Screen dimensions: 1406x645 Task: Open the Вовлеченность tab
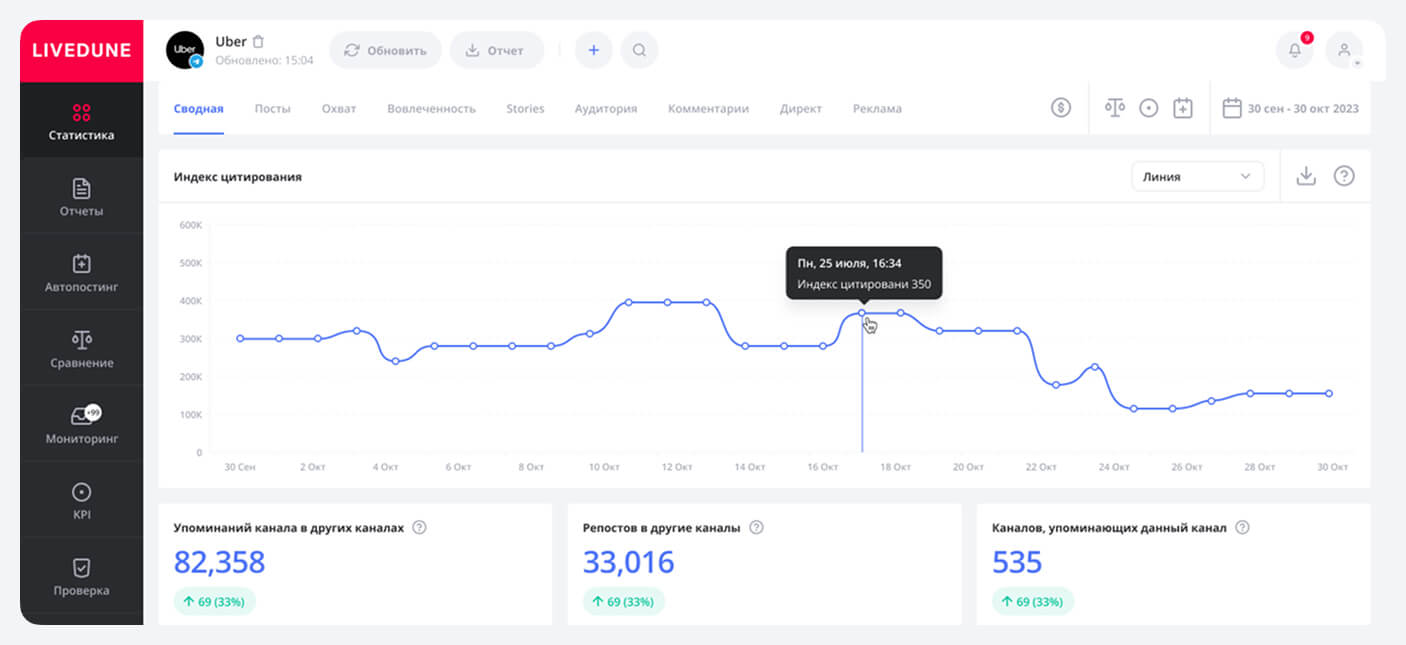[x=431, y=109]
